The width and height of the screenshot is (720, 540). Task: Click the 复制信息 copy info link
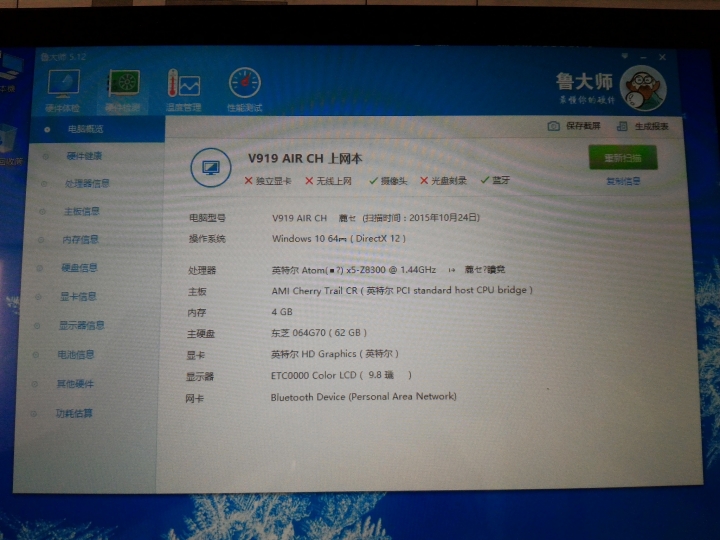[x=623, y=181]
